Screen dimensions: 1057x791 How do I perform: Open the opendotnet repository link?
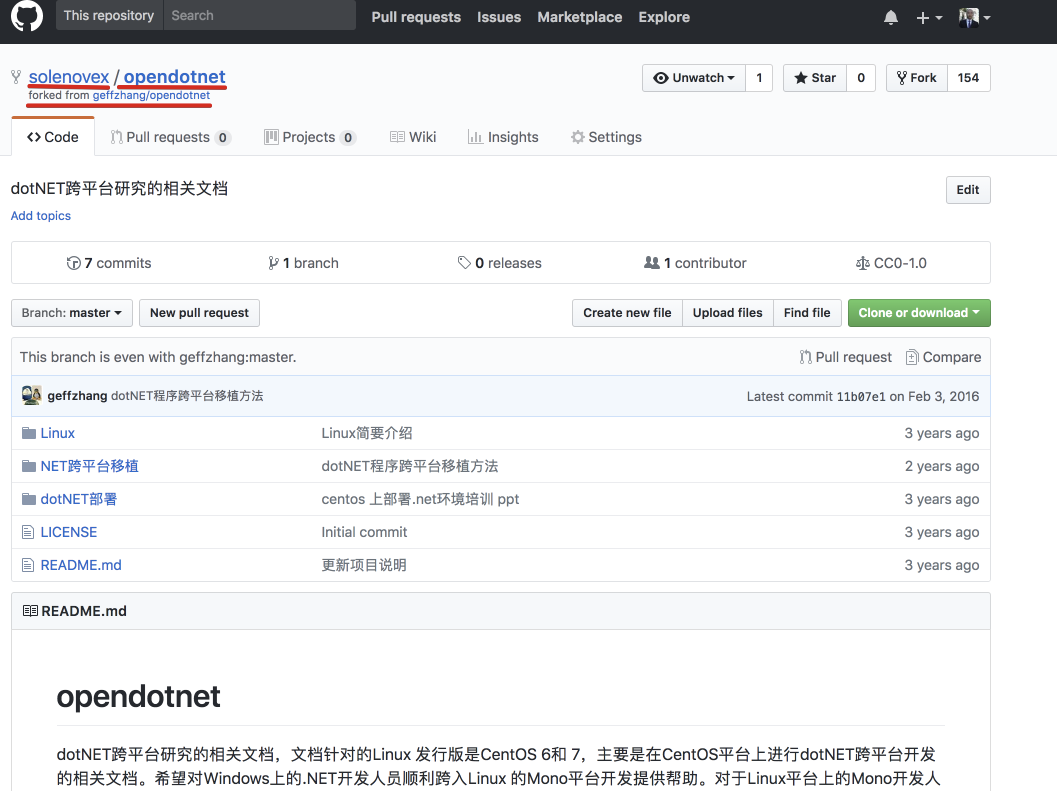point(175,77)
